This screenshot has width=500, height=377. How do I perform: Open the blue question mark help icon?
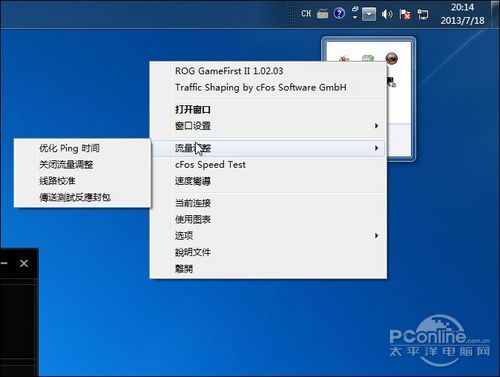(339, 14)
